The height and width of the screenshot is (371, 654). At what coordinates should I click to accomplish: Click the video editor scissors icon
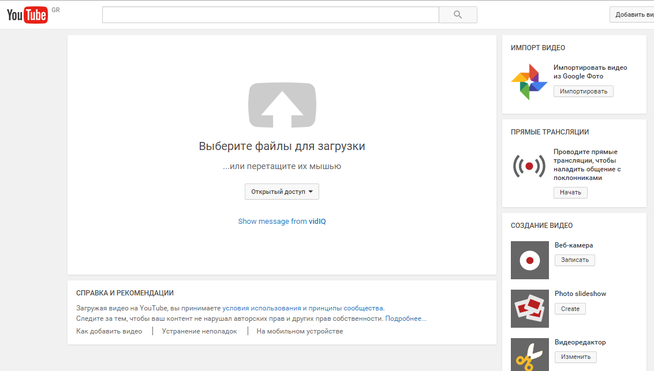(530, 355)
